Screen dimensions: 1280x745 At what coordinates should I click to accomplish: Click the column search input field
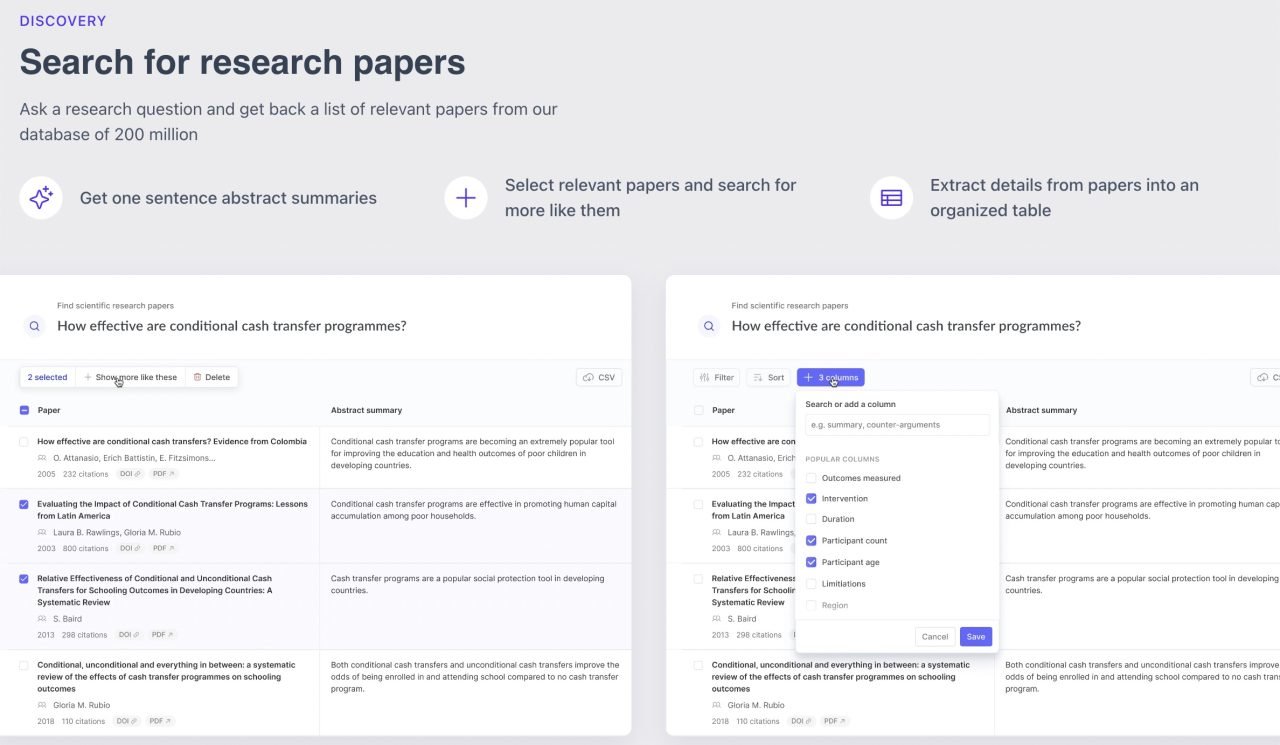click(897, 425)
